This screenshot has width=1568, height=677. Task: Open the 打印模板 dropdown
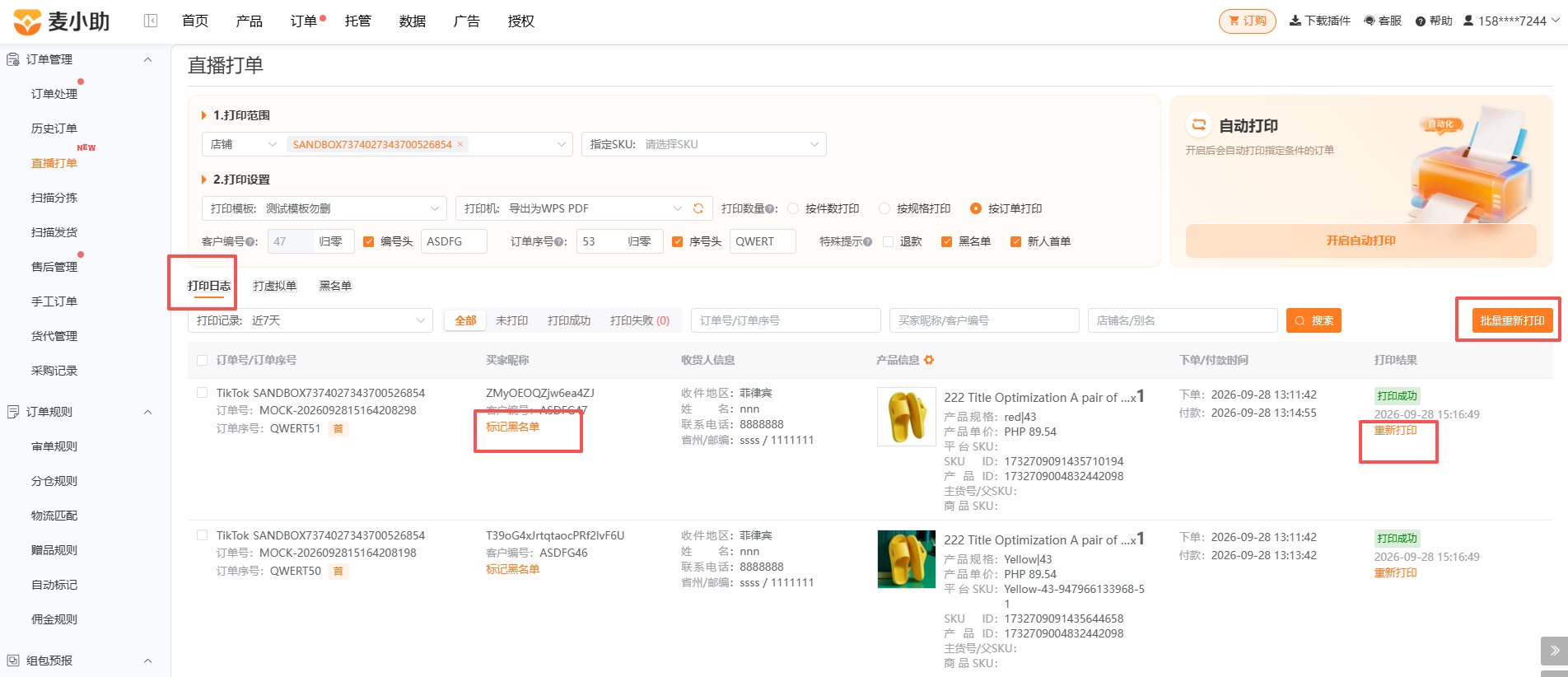[x=324, y=208]
